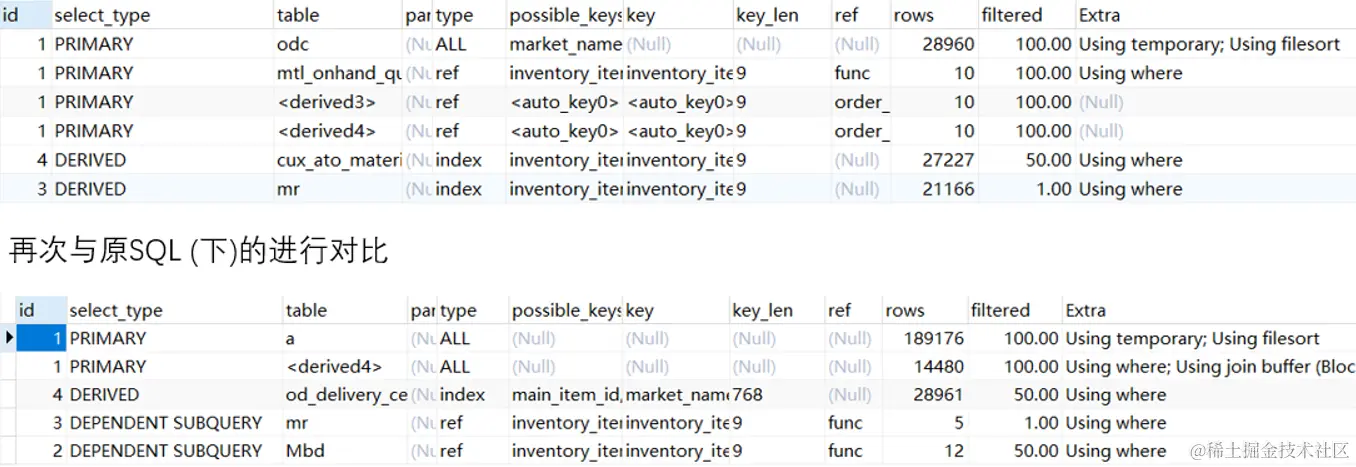The image size is (1356, 467).
Task: Select the cux_ato_materi table cell
Action: point(338,160)
